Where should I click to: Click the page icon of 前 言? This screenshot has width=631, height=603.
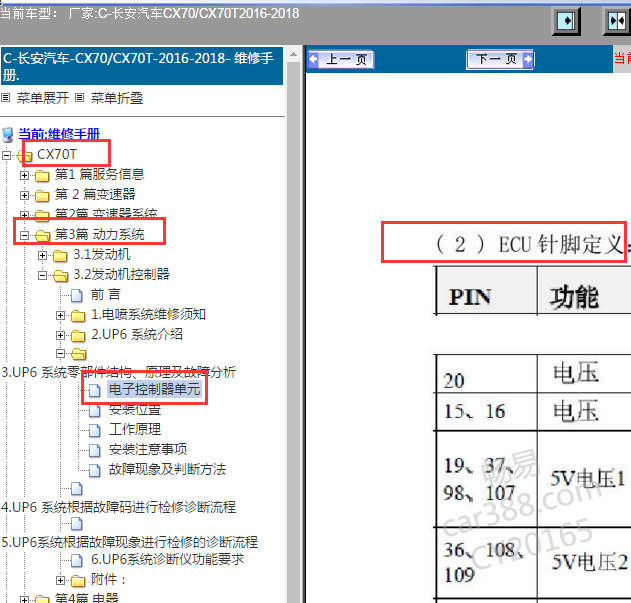pyautogui.click(x=77, y=295)
